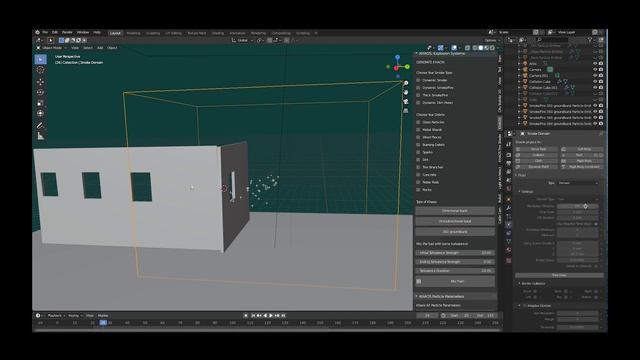Viewport: 640px width, 360px height.
Task: Click the Play animation button in timeline
Action: coord(271,316)
